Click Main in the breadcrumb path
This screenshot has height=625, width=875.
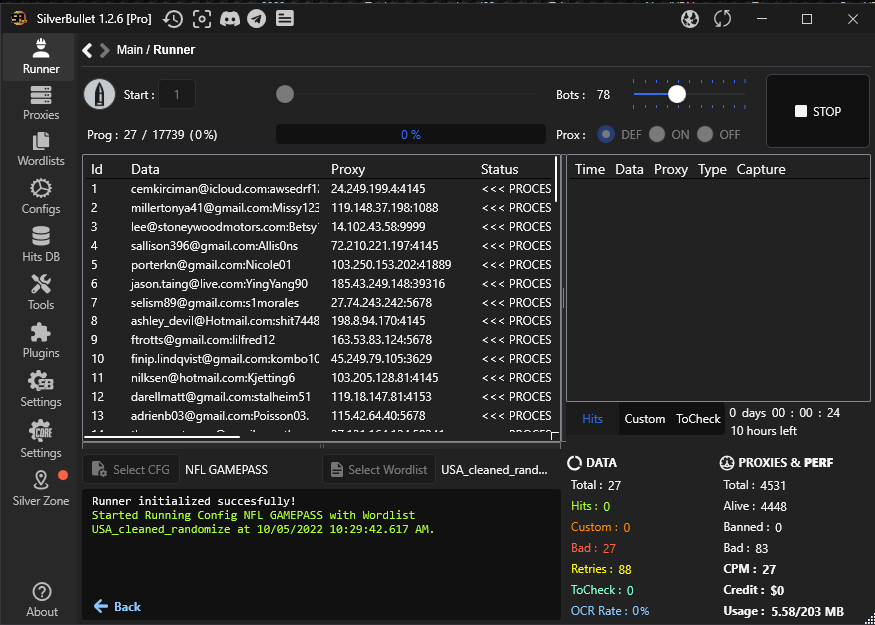129,50
